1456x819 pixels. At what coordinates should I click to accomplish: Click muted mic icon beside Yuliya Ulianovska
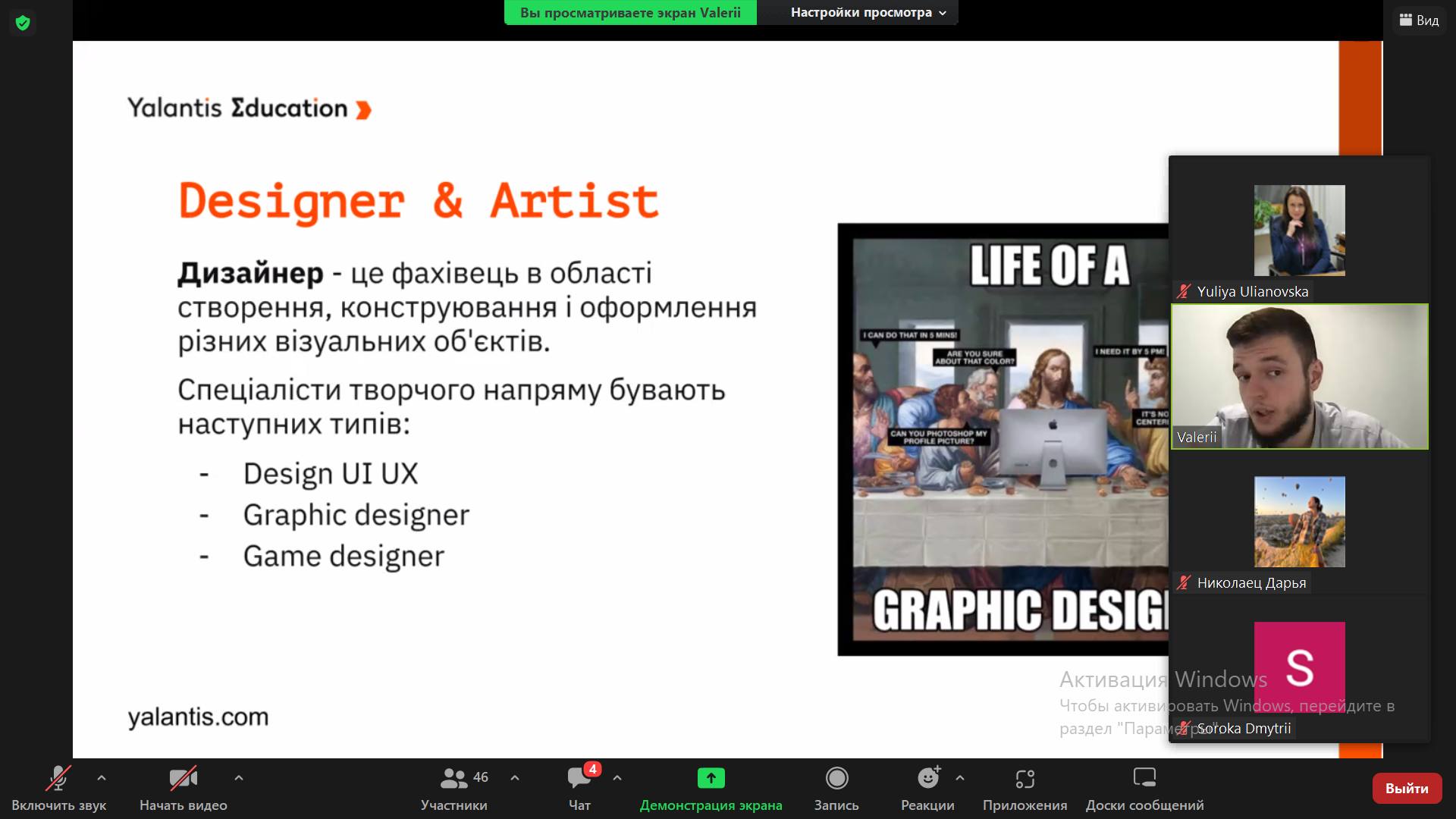point(1184,291)
